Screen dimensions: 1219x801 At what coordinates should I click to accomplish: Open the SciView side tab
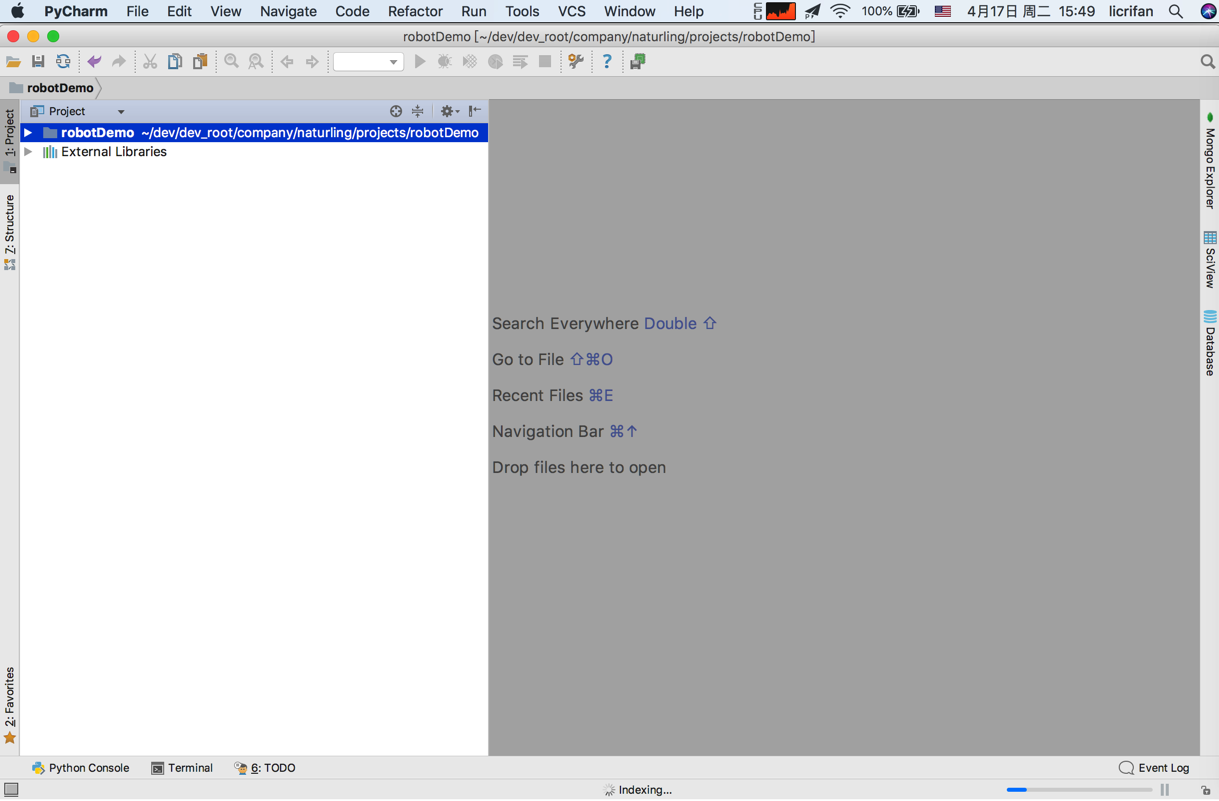(1209, 259)
